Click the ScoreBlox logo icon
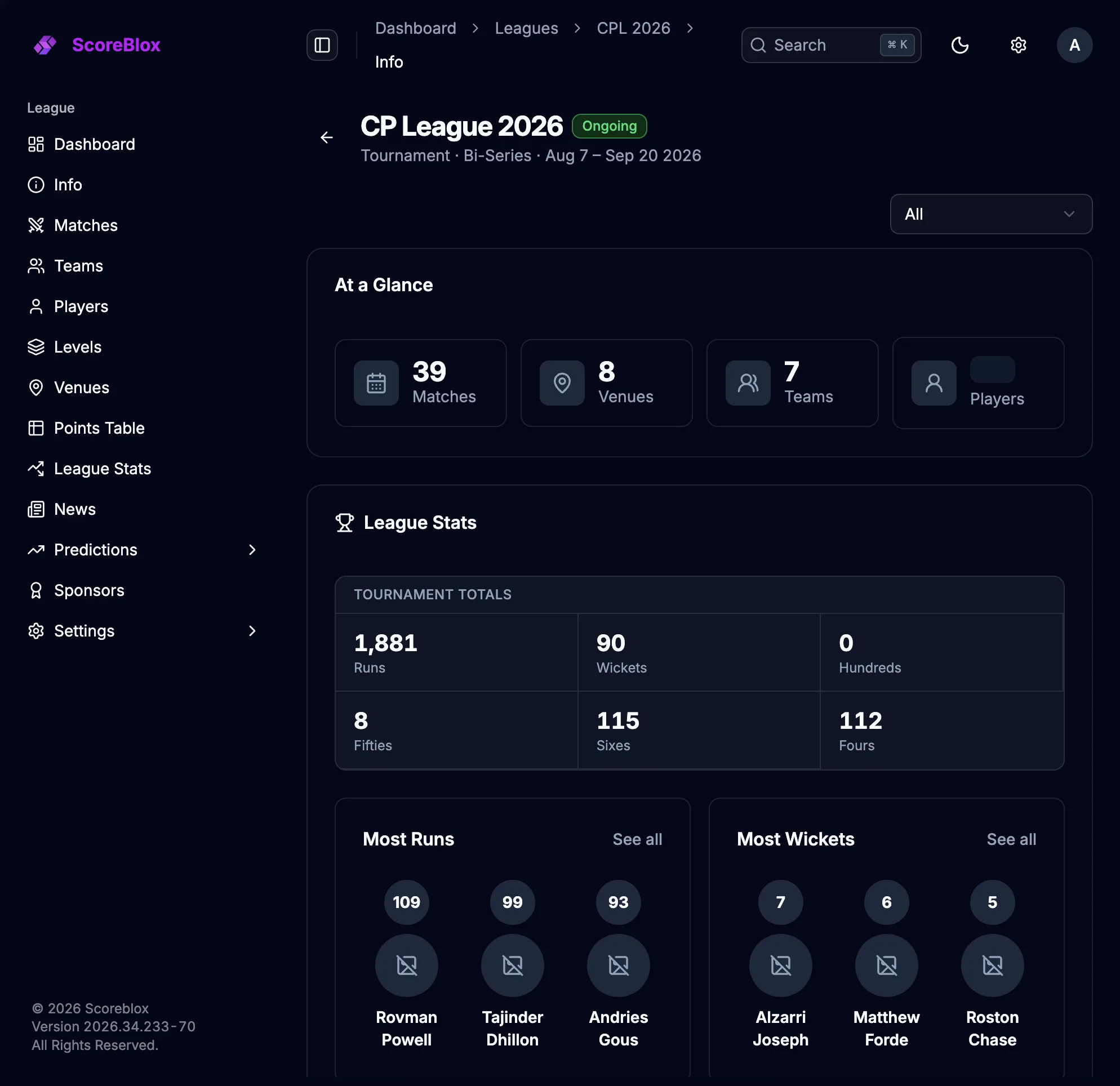Viewport: 1120px width, 1086px height. 45,45
